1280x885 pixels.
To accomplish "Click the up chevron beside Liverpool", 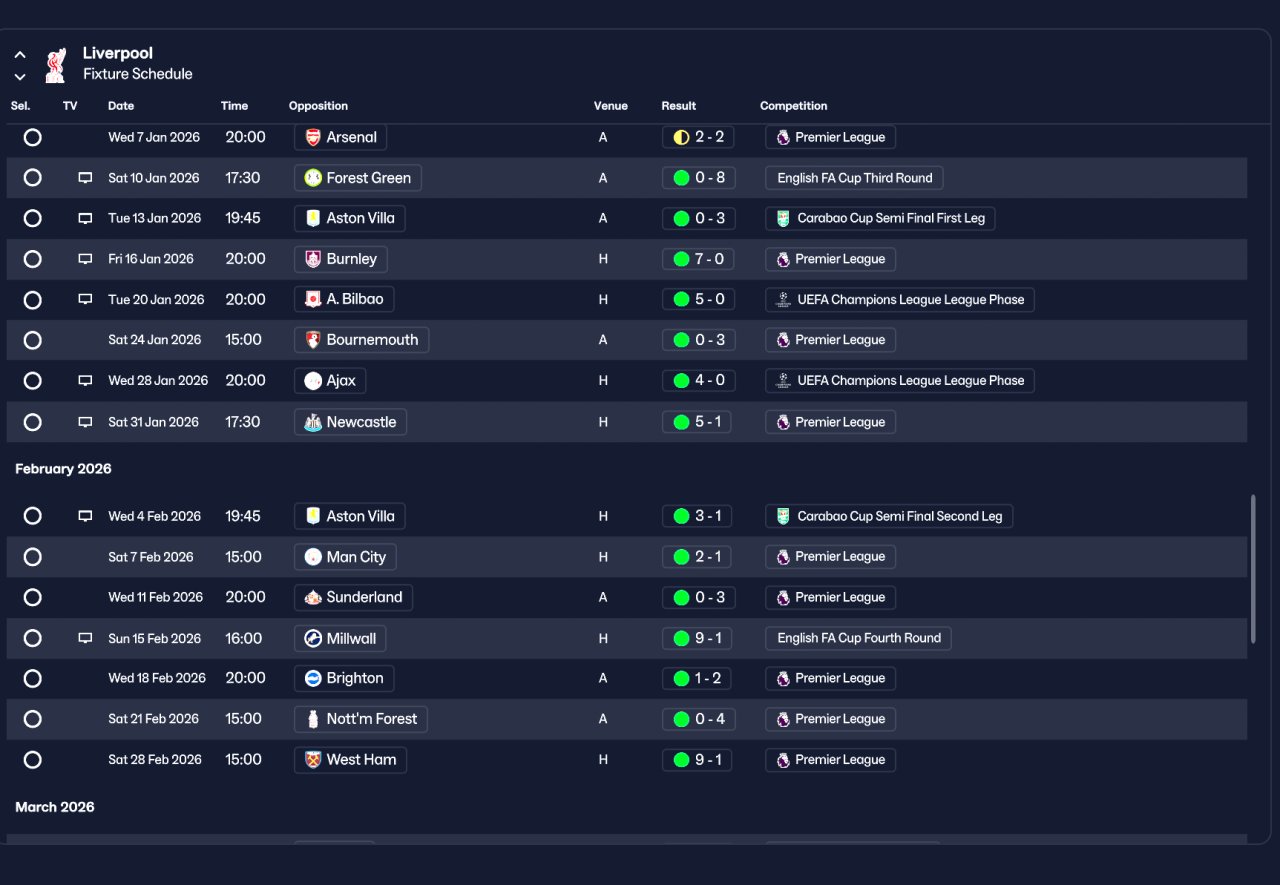I will (x=20, y=55).
